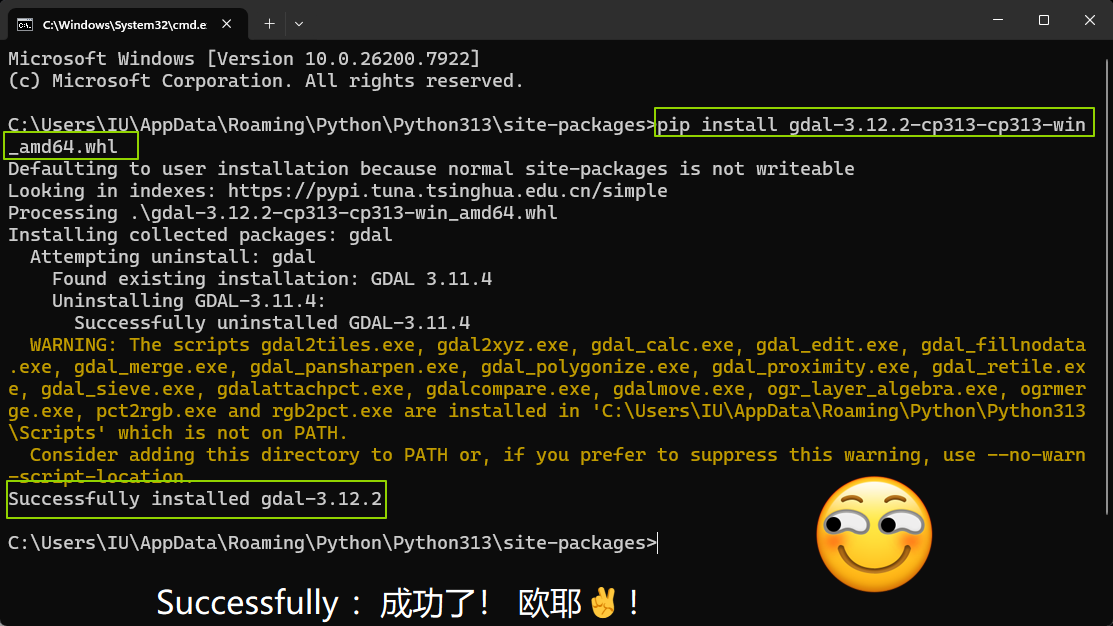Click the 'Microsoft Windows [Version 10.0.26200.7922]' line
The image size is (1113, 626).
[x=244, y=59]
